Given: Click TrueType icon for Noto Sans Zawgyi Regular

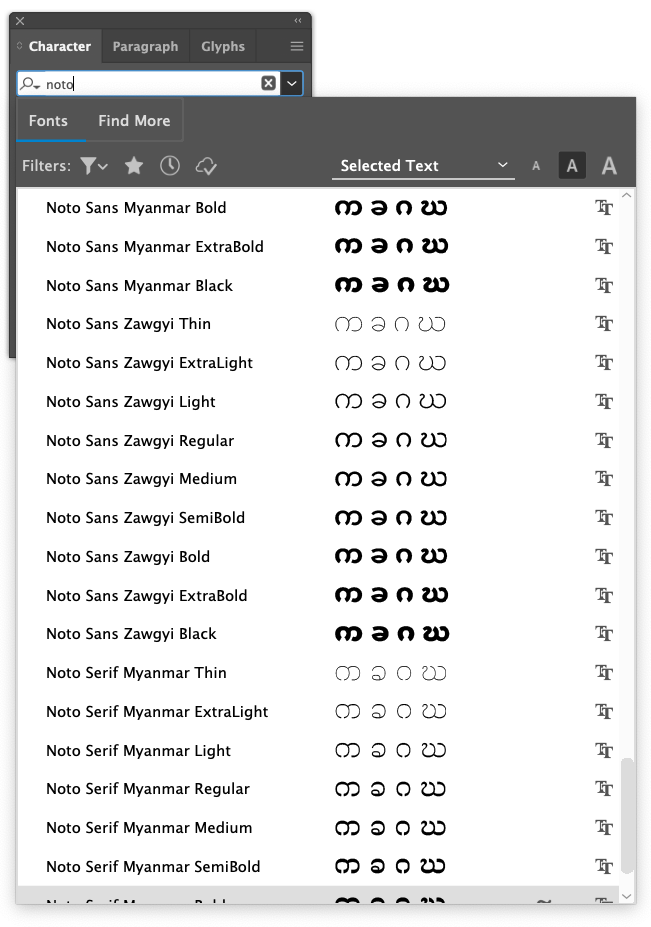Looking at the screenshot, I should 604,440.
